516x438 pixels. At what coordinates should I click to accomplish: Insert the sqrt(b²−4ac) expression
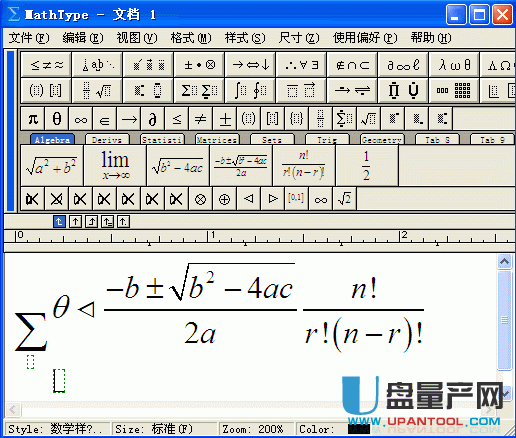(x=178, y=165)
